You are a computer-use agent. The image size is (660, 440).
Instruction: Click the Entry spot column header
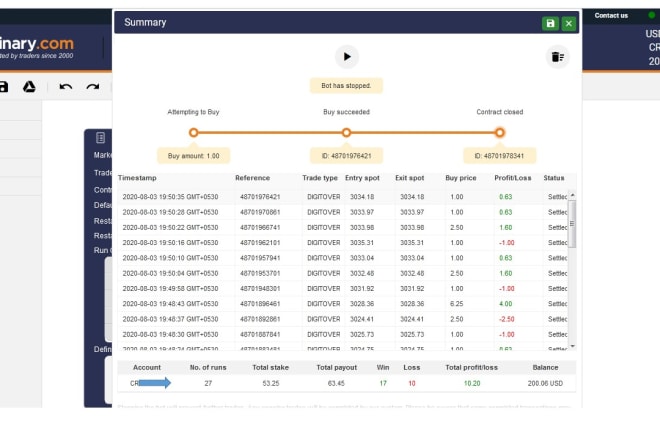pos(362,178)
